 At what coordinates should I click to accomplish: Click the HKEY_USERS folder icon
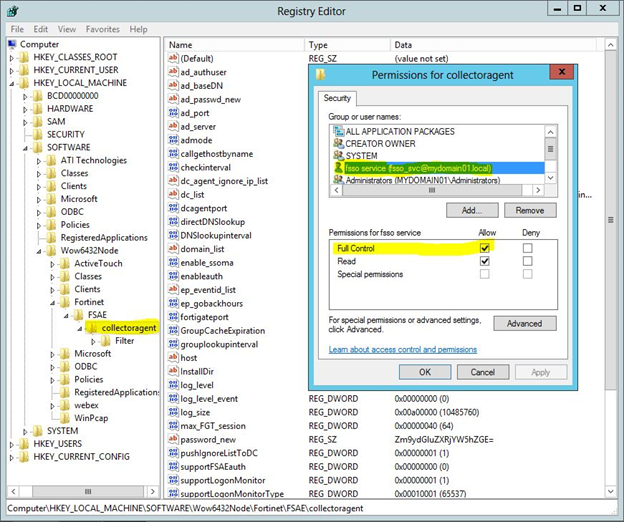[25, 443]
